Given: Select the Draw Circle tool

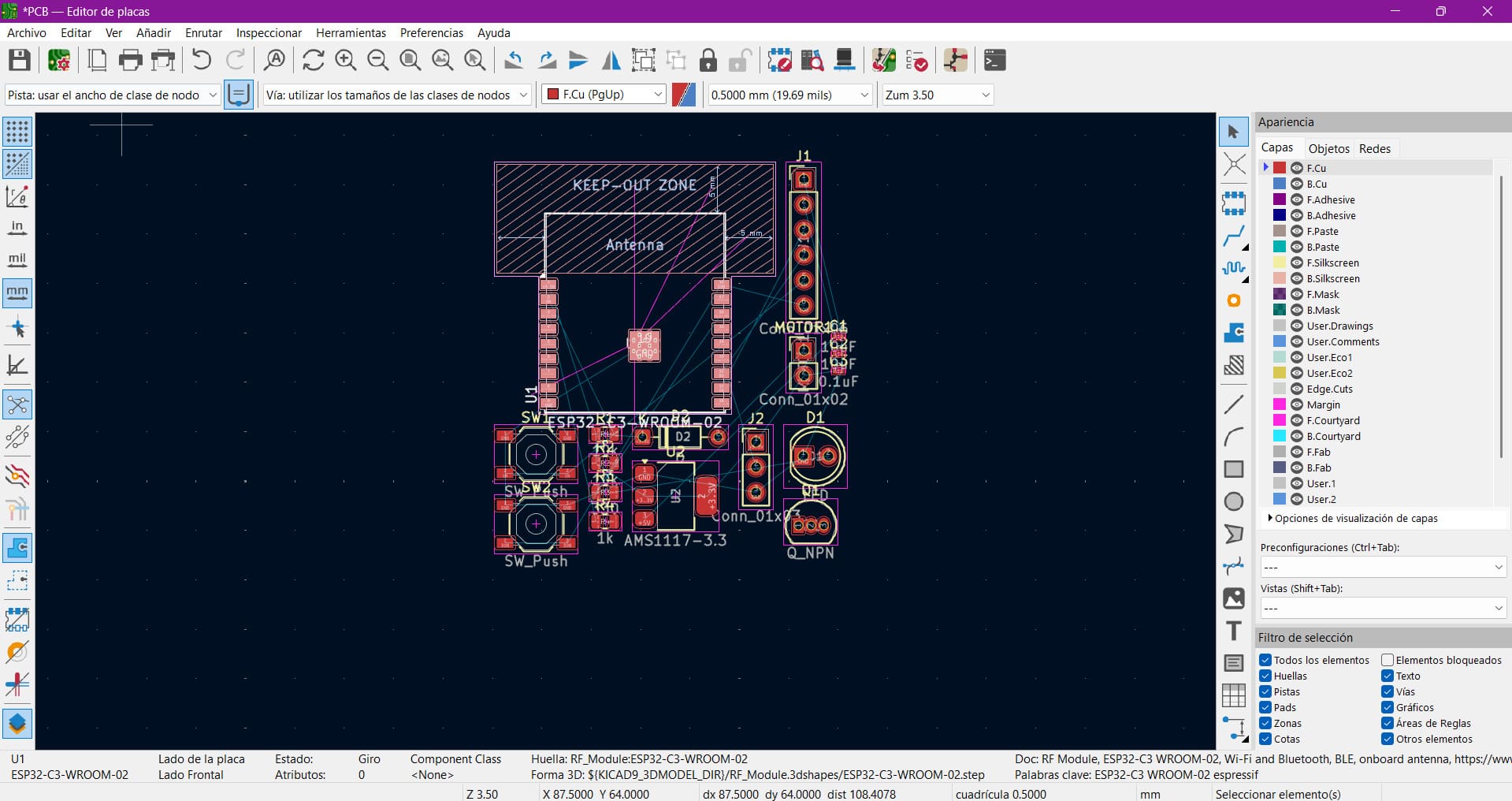Looking at the screenshot, I should (x=1234, y=501).
